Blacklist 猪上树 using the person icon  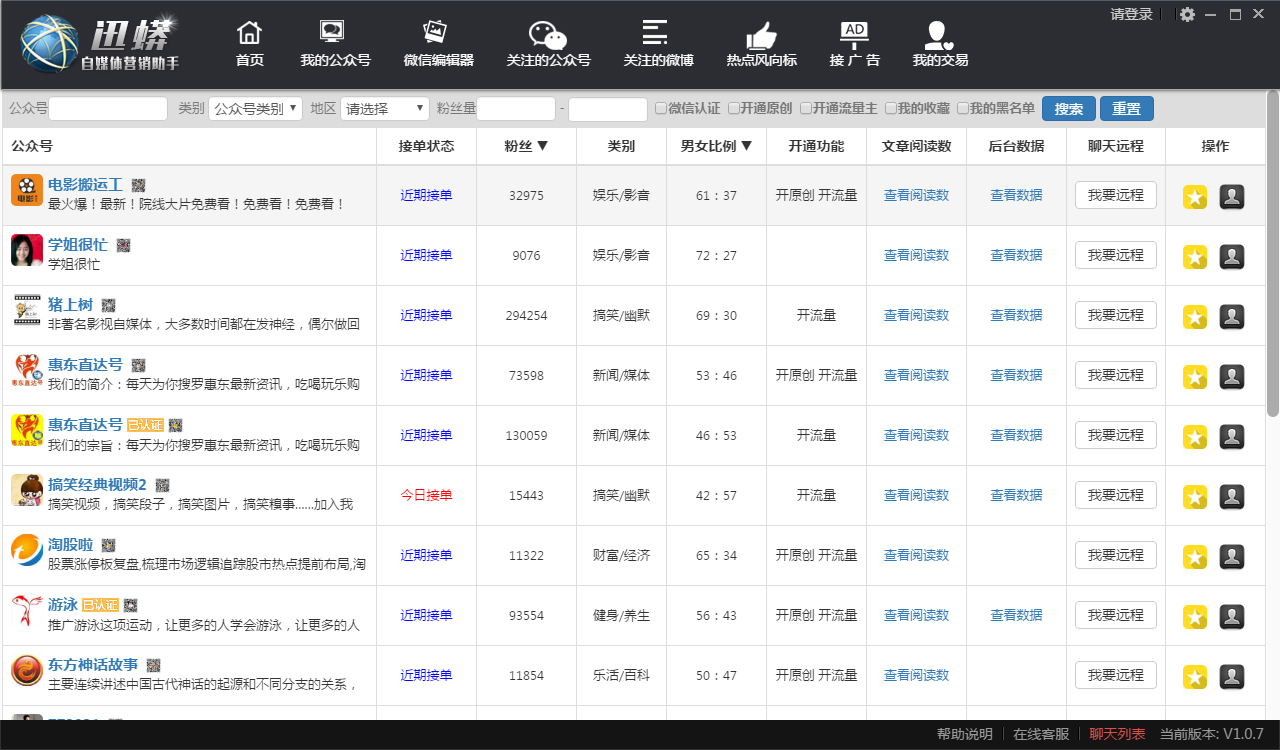[x=1232, y=317]
